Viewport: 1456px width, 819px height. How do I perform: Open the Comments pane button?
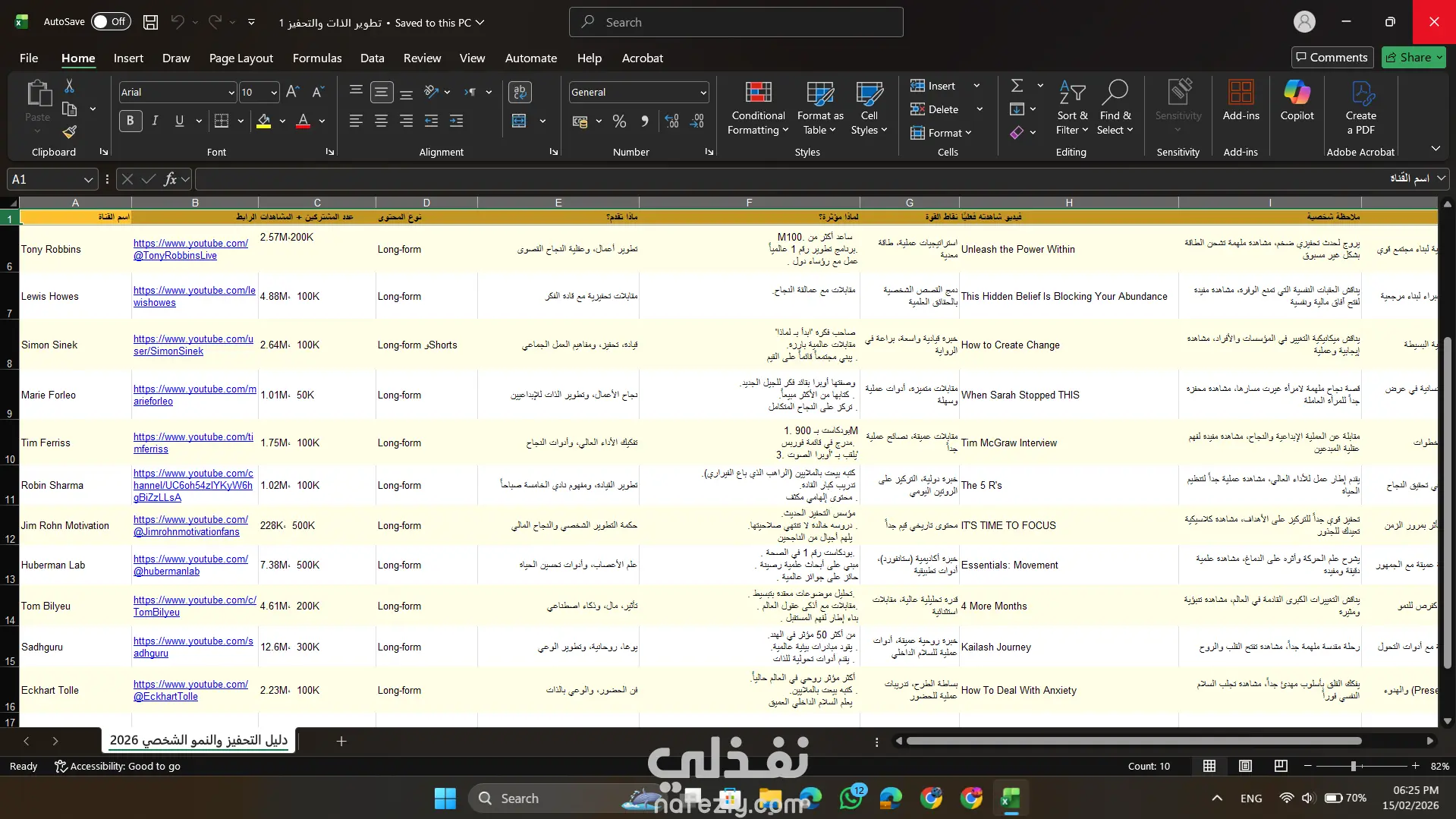[x=1332, y=57]
